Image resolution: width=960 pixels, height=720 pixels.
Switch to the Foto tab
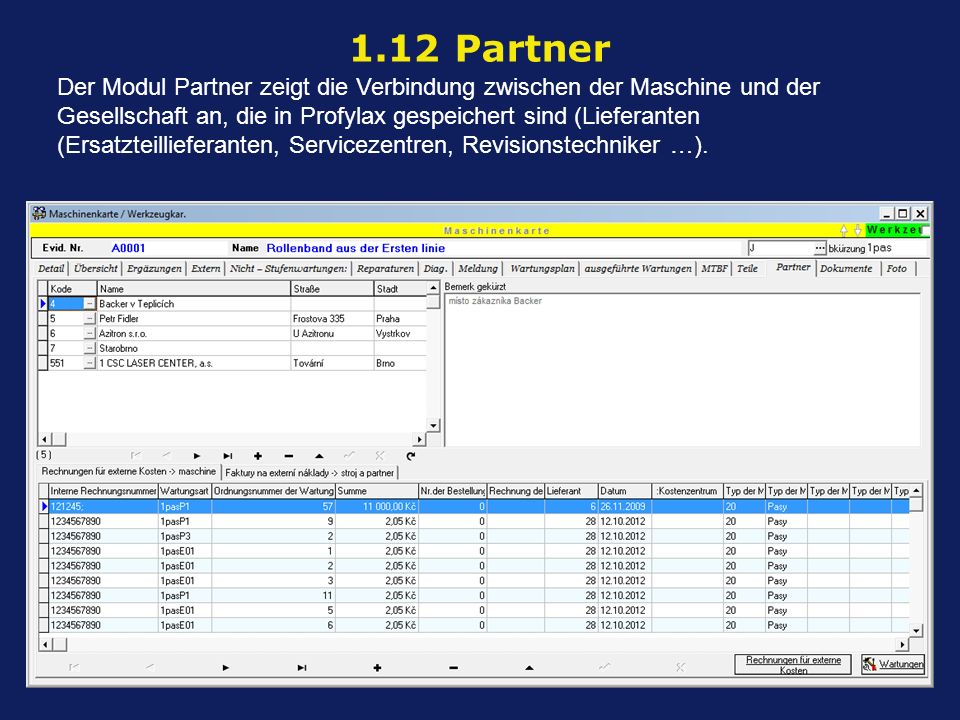click(896, 269)
